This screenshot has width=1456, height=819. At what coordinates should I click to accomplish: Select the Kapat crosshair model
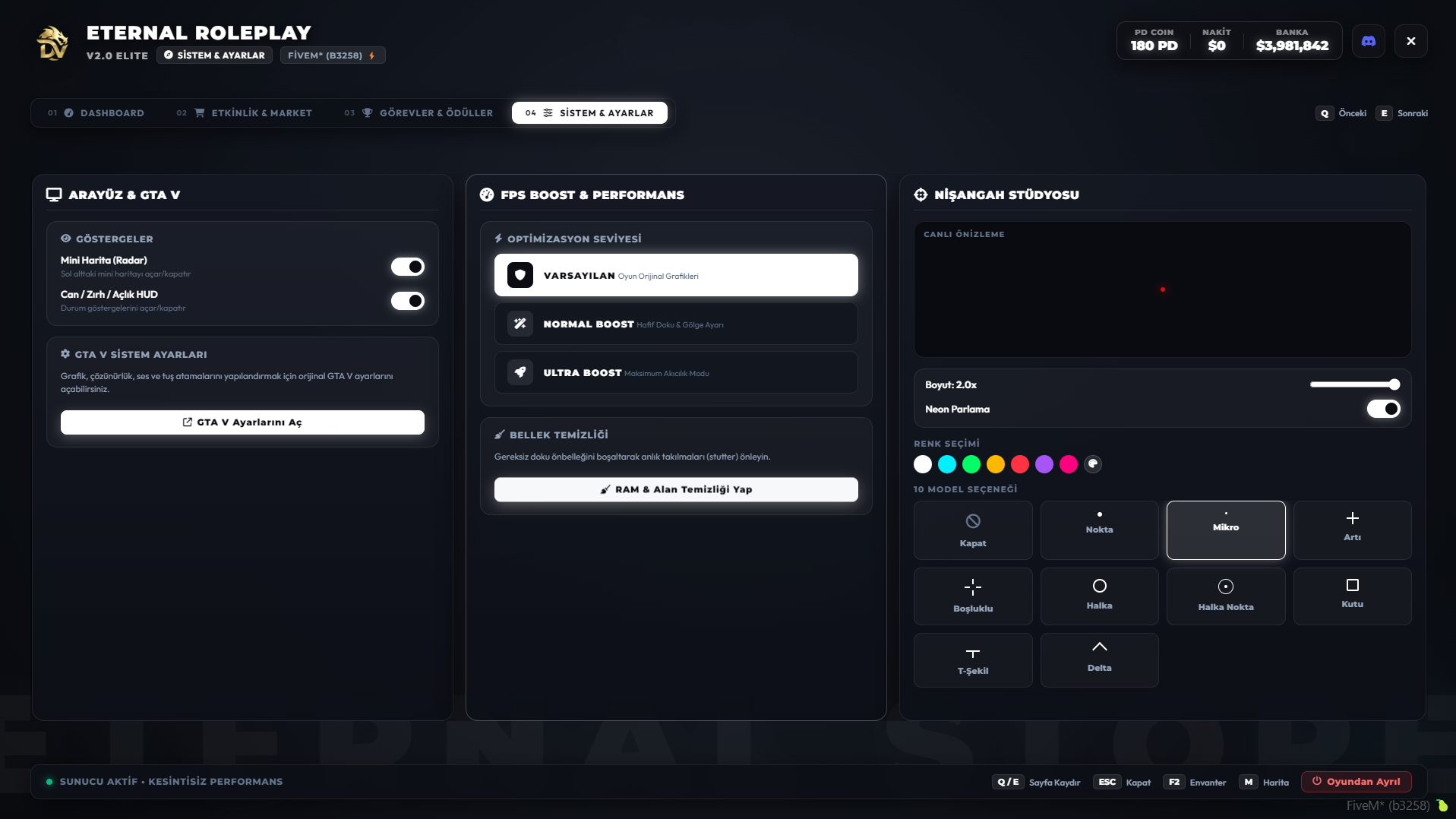[972, 530]
